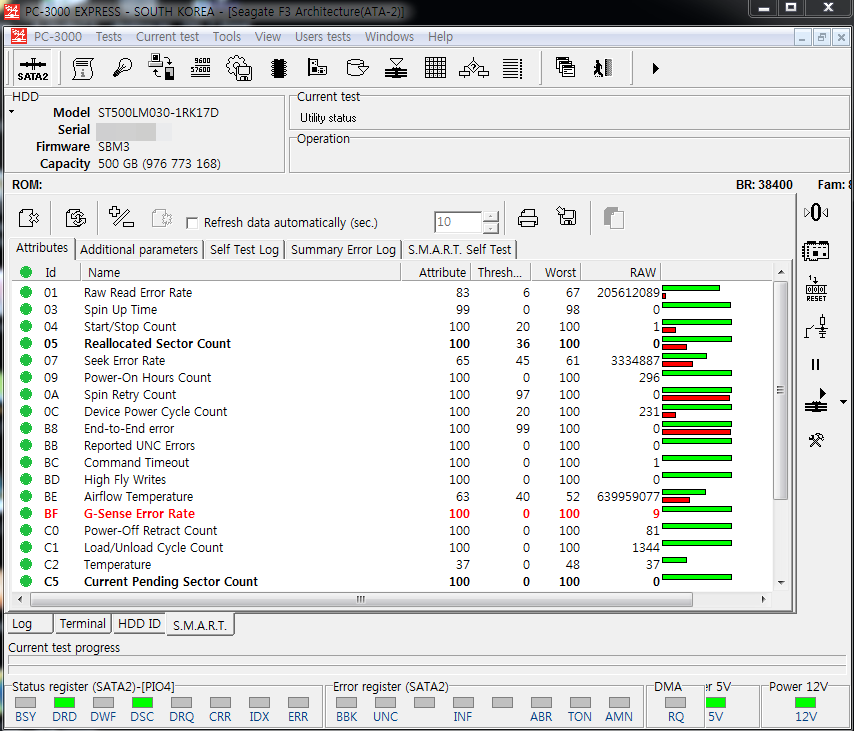Click the drive with arrow icon
Screen dimensions: 854x731
(357, 69)
